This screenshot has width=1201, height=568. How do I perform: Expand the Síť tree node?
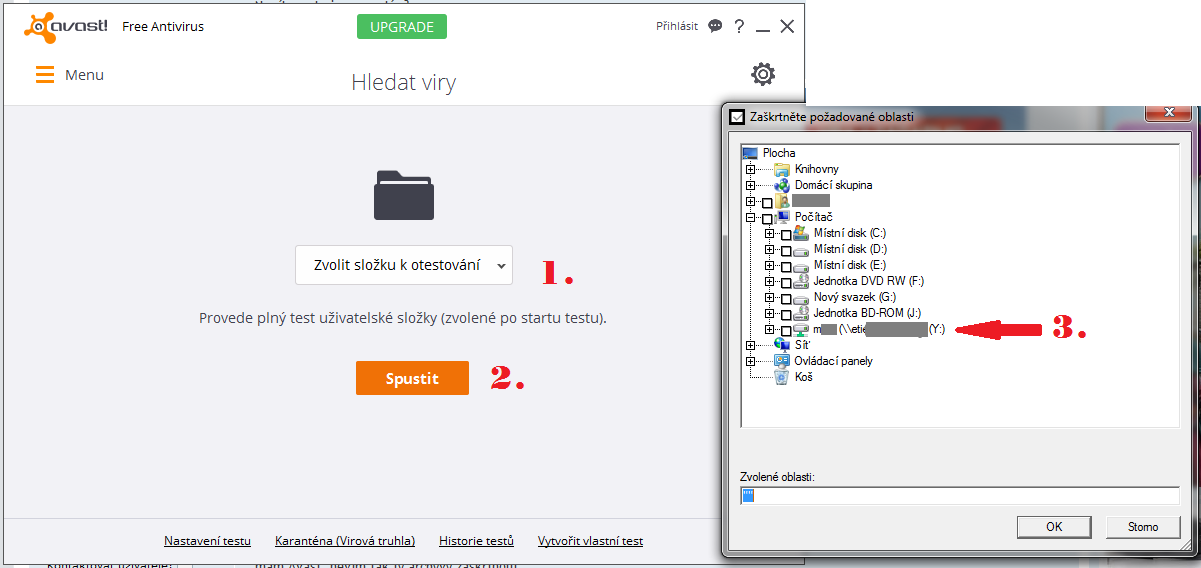751,345
